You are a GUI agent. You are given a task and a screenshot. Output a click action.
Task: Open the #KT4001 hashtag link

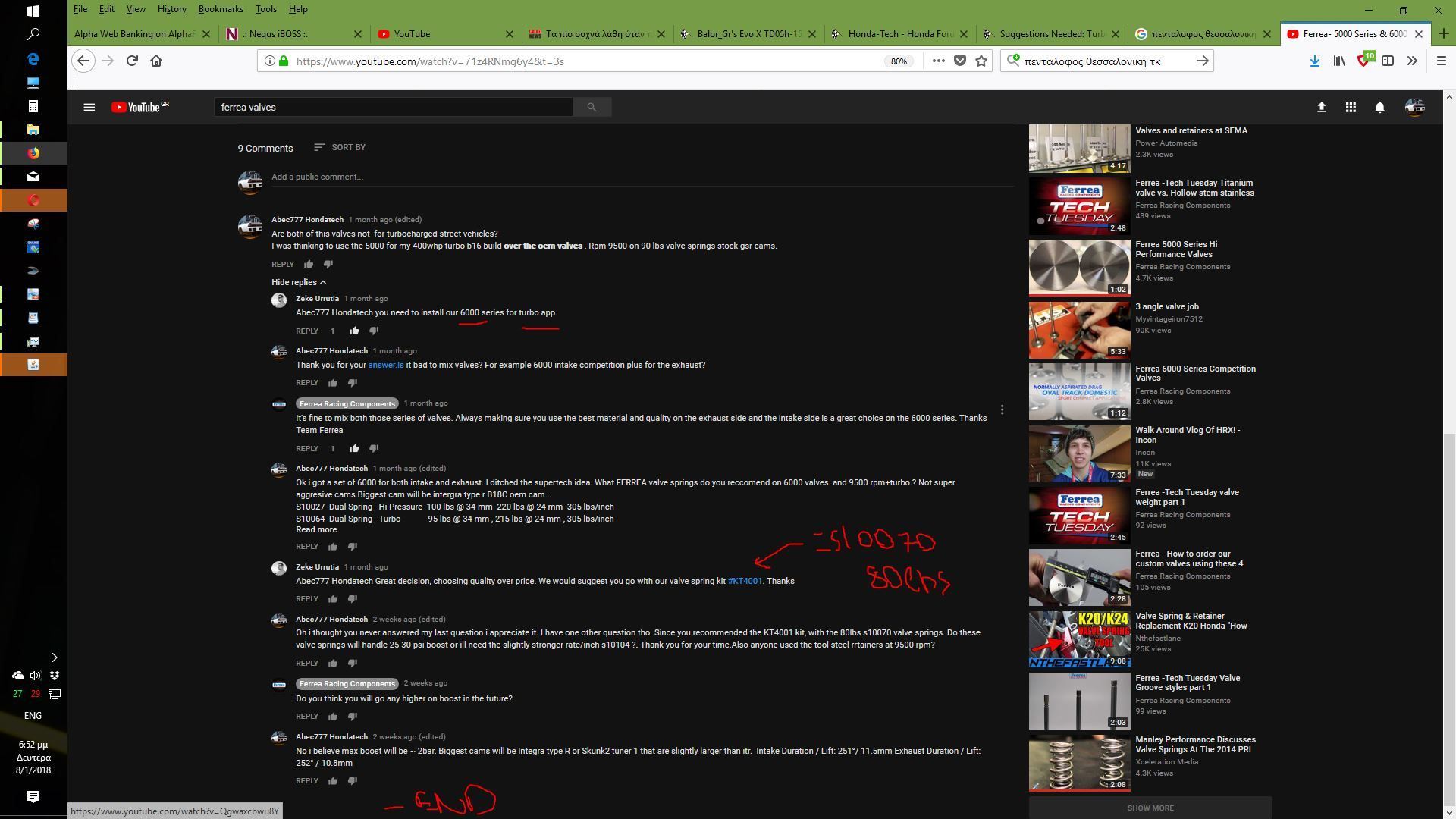(745, 582)
